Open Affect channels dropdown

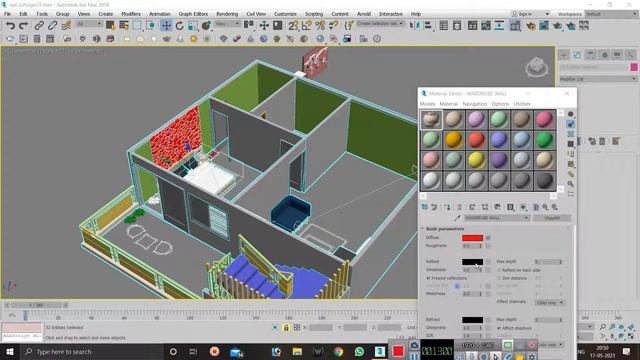pos(550,302)
